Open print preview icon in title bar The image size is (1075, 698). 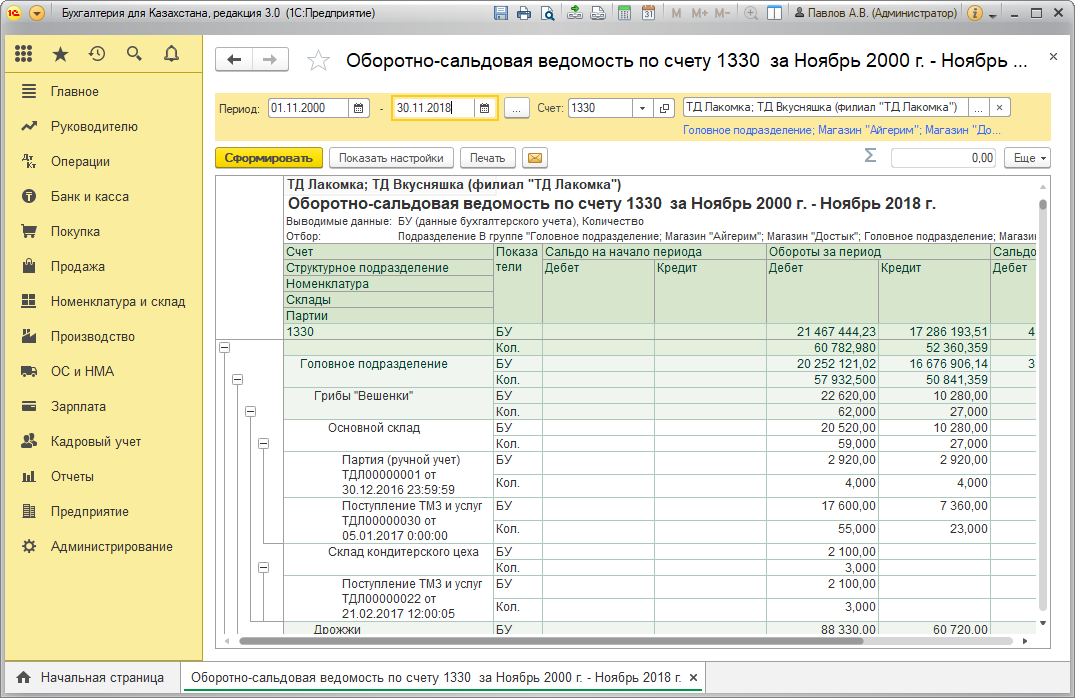click(547, 14)
